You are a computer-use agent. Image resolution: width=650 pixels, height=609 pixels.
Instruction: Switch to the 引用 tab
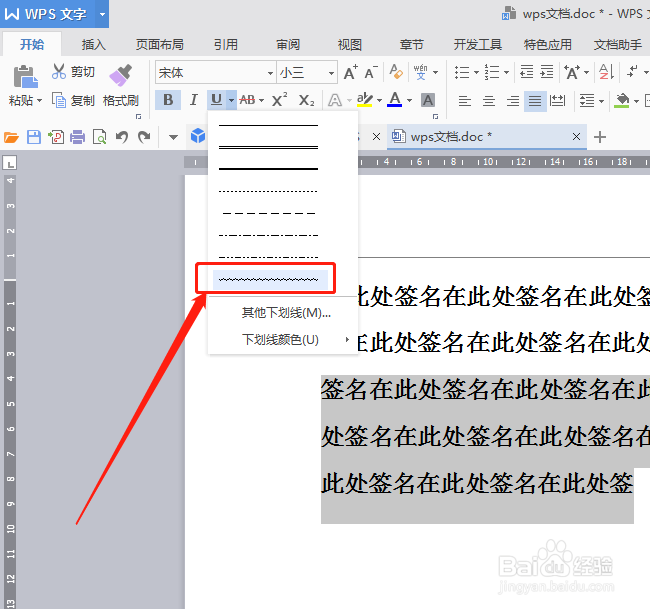[226, 44]
